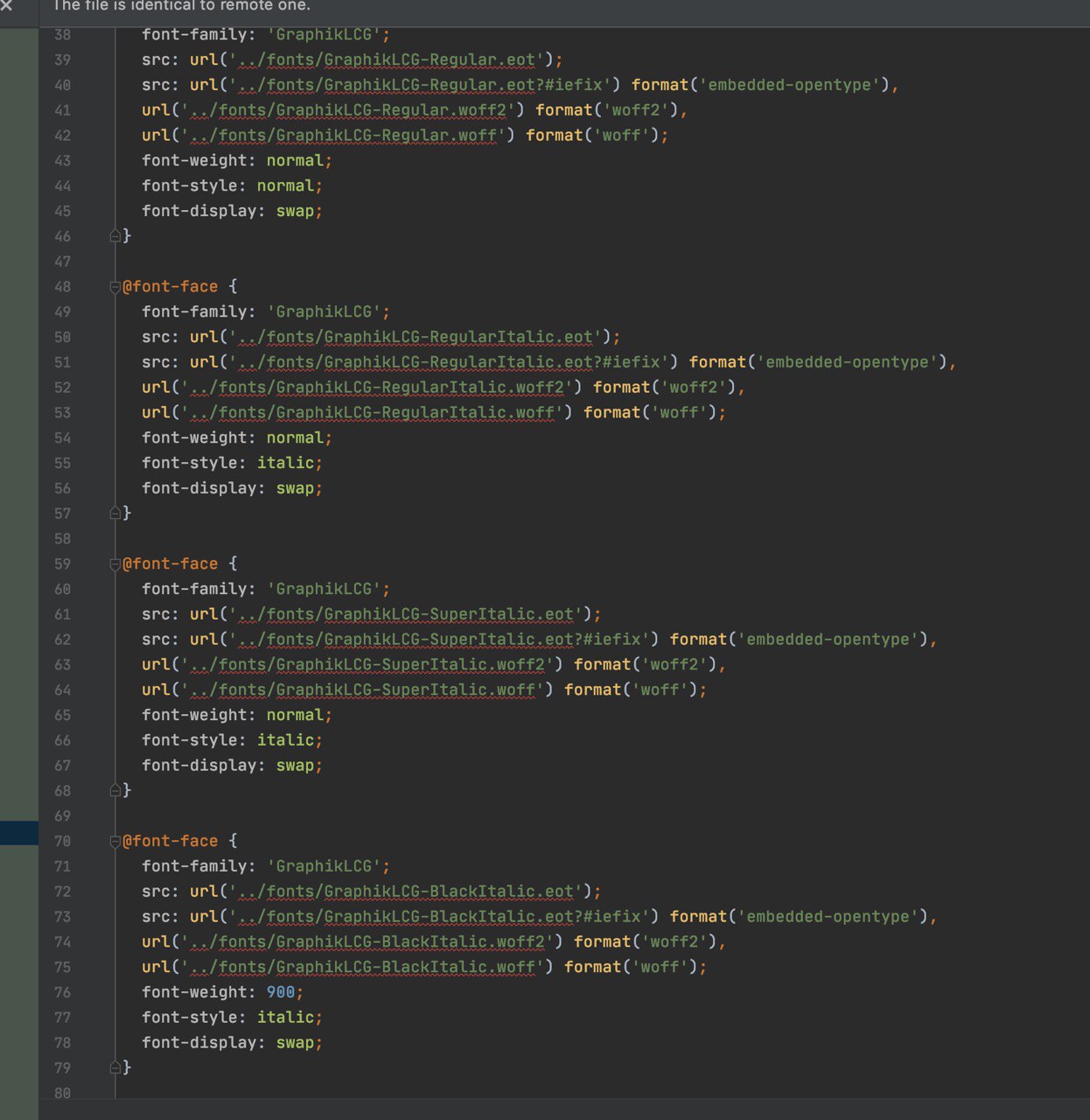Close the 'file is identical' notification bar
This screenshot has width=1090, height=1120.
7,6
